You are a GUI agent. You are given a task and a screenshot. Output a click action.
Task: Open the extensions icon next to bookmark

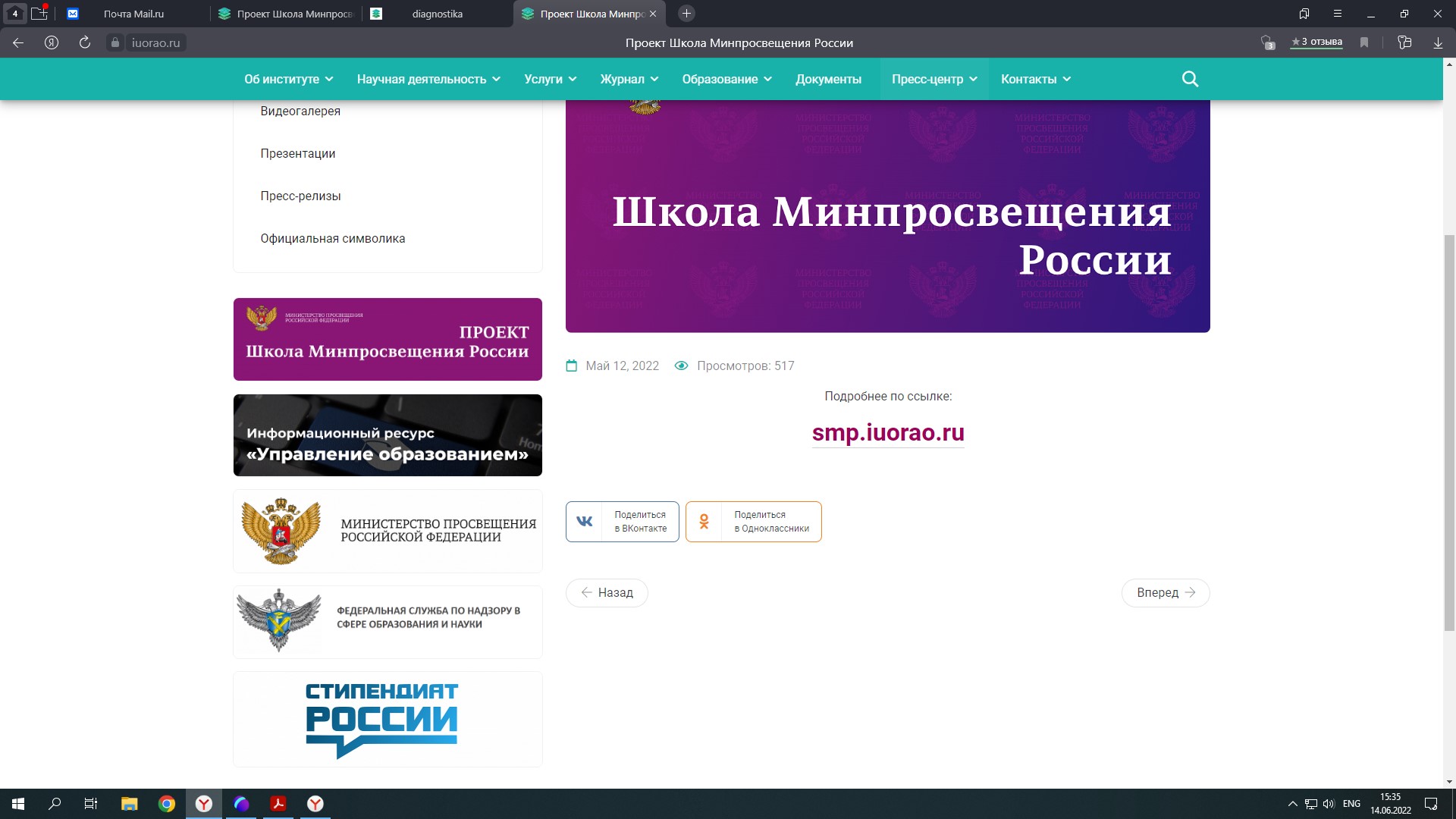click(1404, 42)
